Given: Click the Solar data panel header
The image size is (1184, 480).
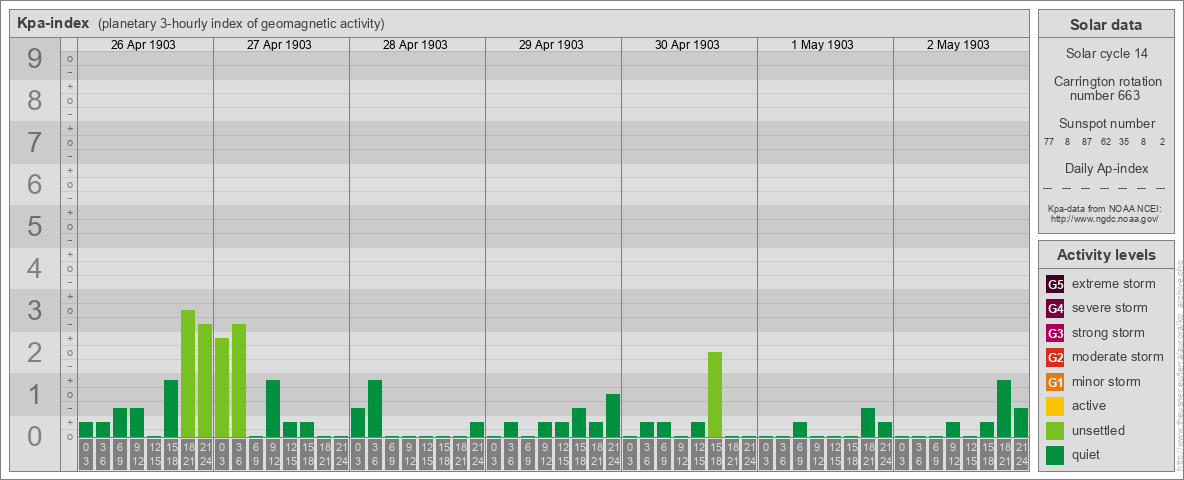Looking at the screenshot, I should [x=1105, y=25].
